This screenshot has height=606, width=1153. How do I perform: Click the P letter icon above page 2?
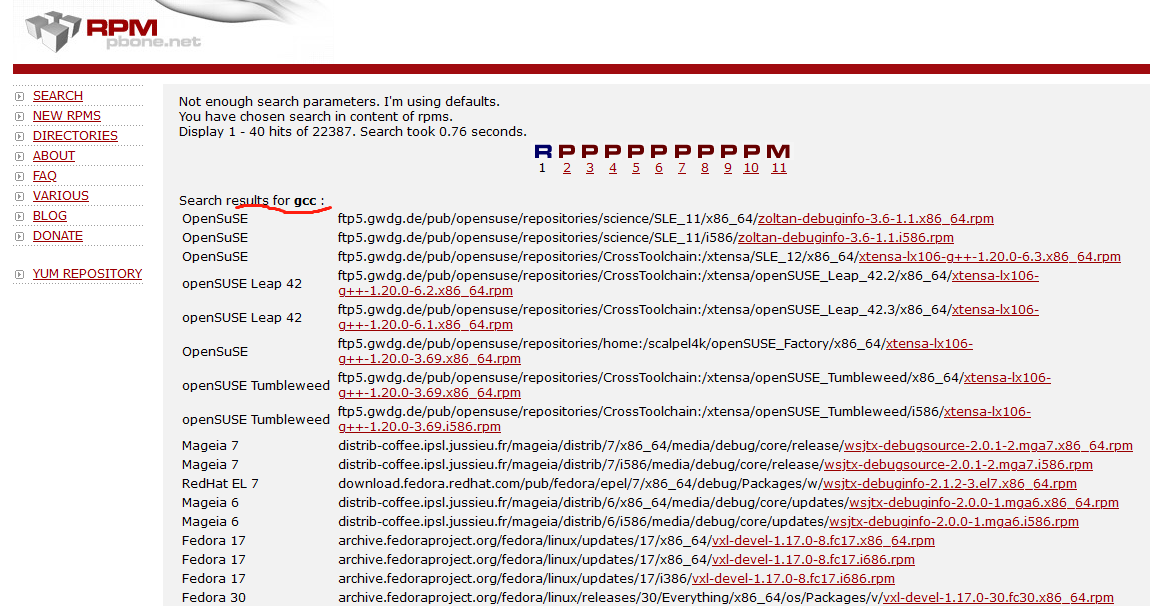pyautogui.click(x=566, y=152)
